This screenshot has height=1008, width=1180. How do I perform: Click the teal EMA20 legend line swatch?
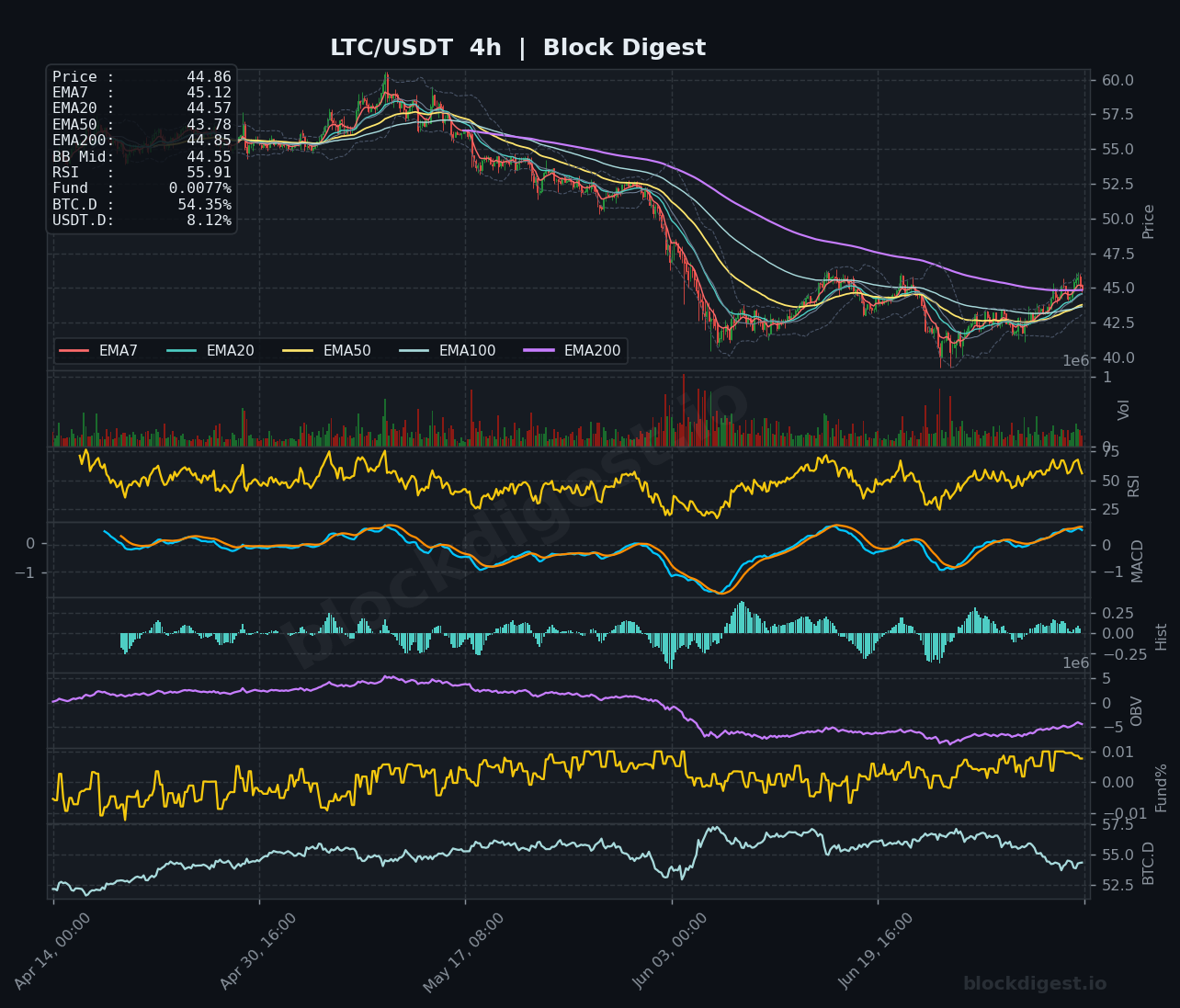(183, 350)
